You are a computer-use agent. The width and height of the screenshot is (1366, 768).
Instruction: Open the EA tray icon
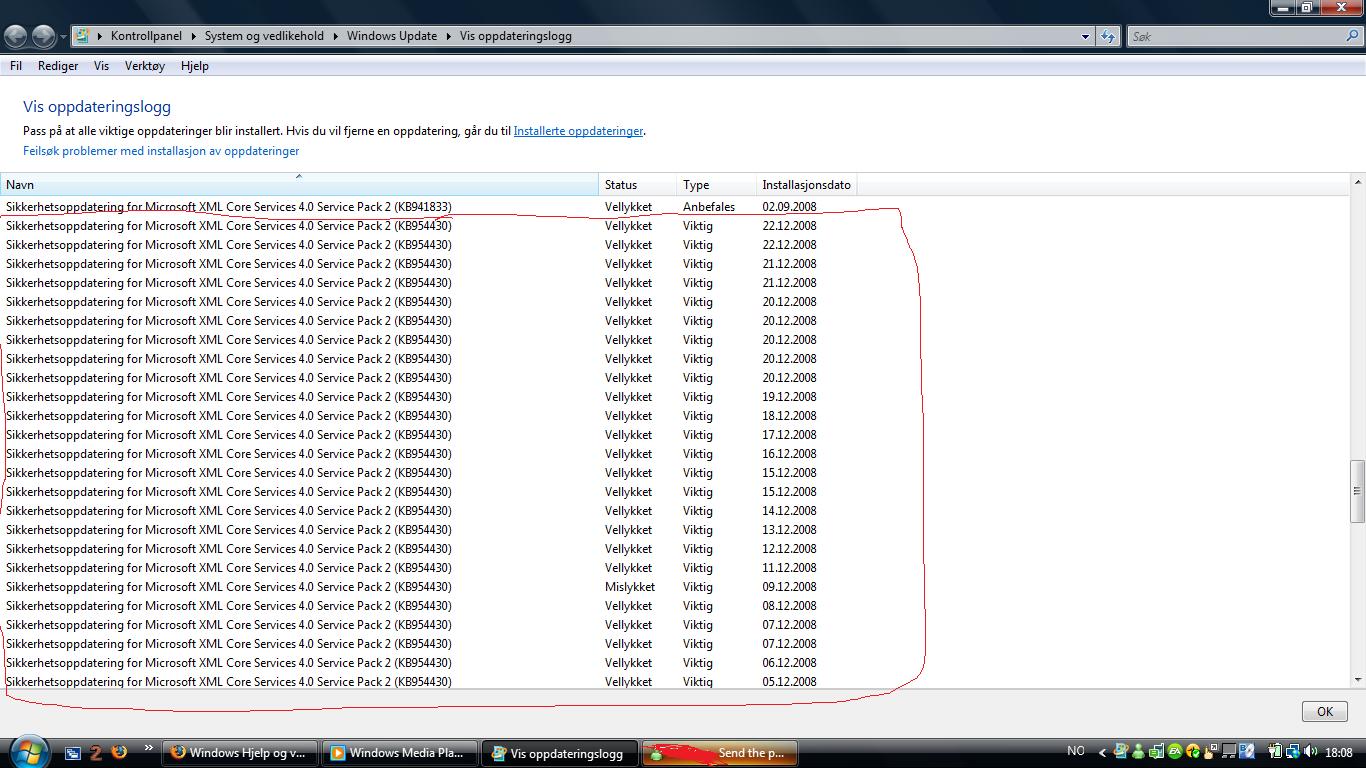[x=1175, y=751]
